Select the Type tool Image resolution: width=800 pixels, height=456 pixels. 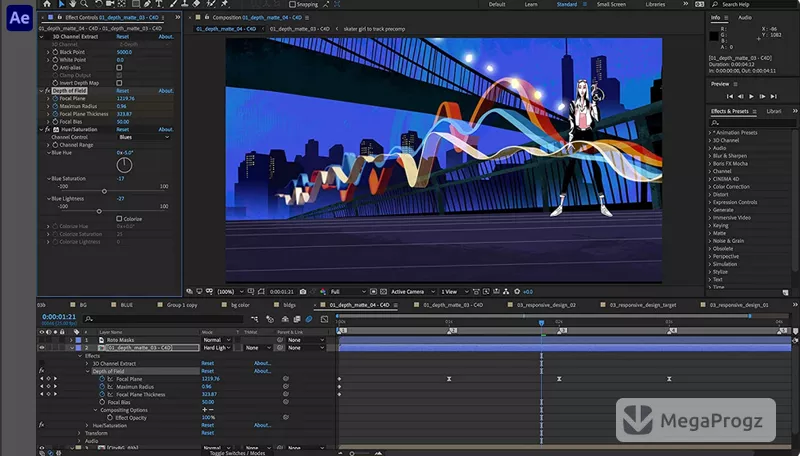pyautogui.click(x=159, y=4)
